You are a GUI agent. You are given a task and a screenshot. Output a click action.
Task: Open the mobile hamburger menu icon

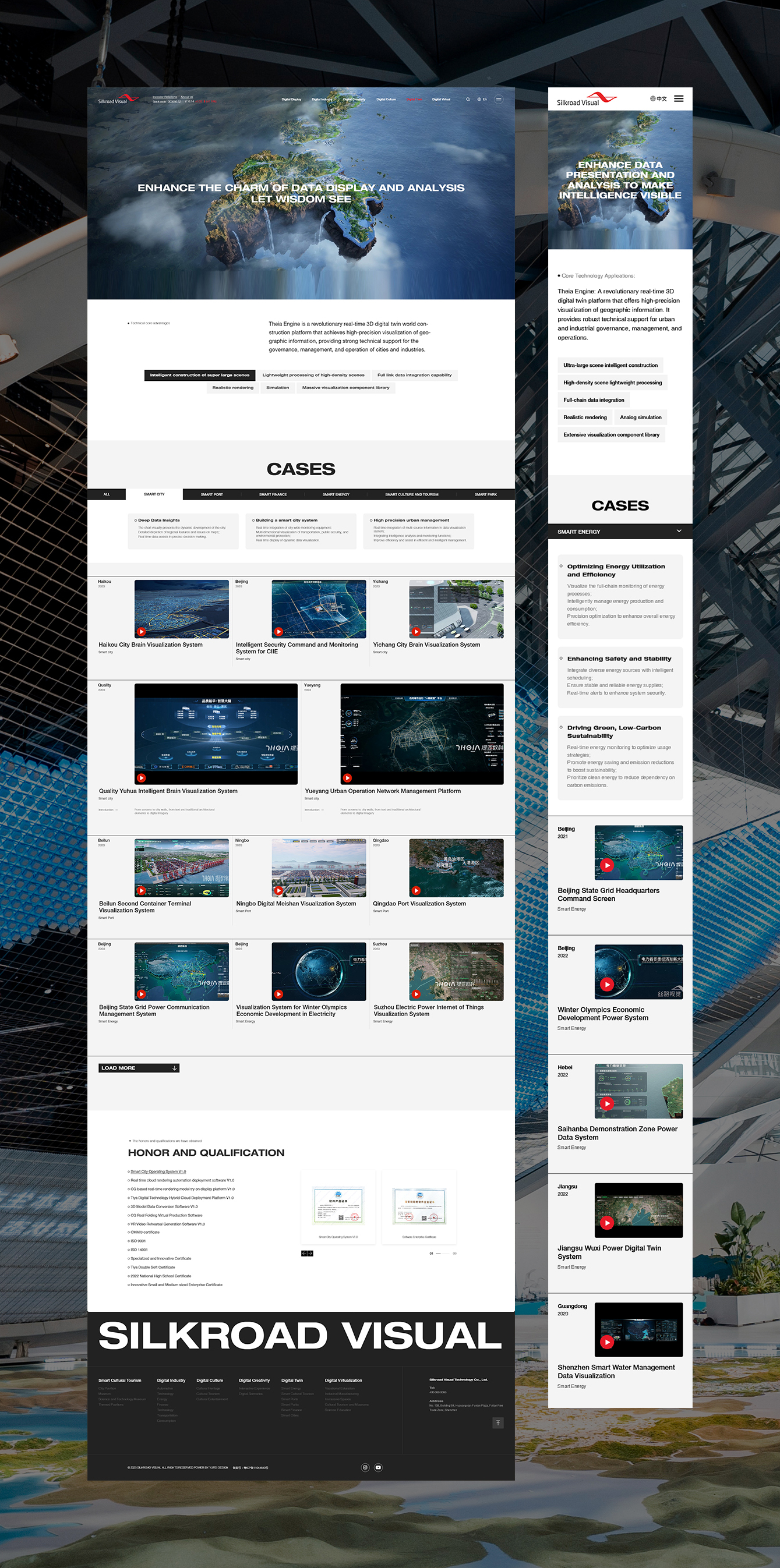[x=678, y=98]
